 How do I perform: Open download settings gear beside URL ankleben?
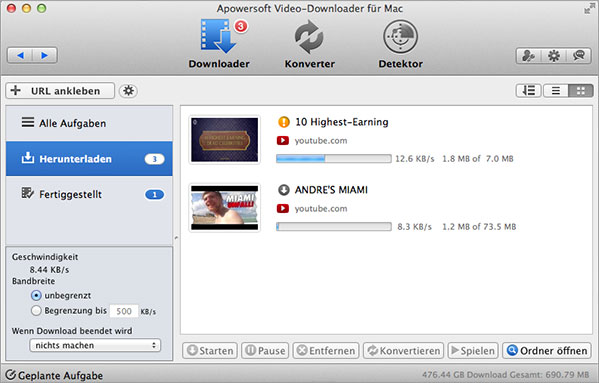[128, 91]
